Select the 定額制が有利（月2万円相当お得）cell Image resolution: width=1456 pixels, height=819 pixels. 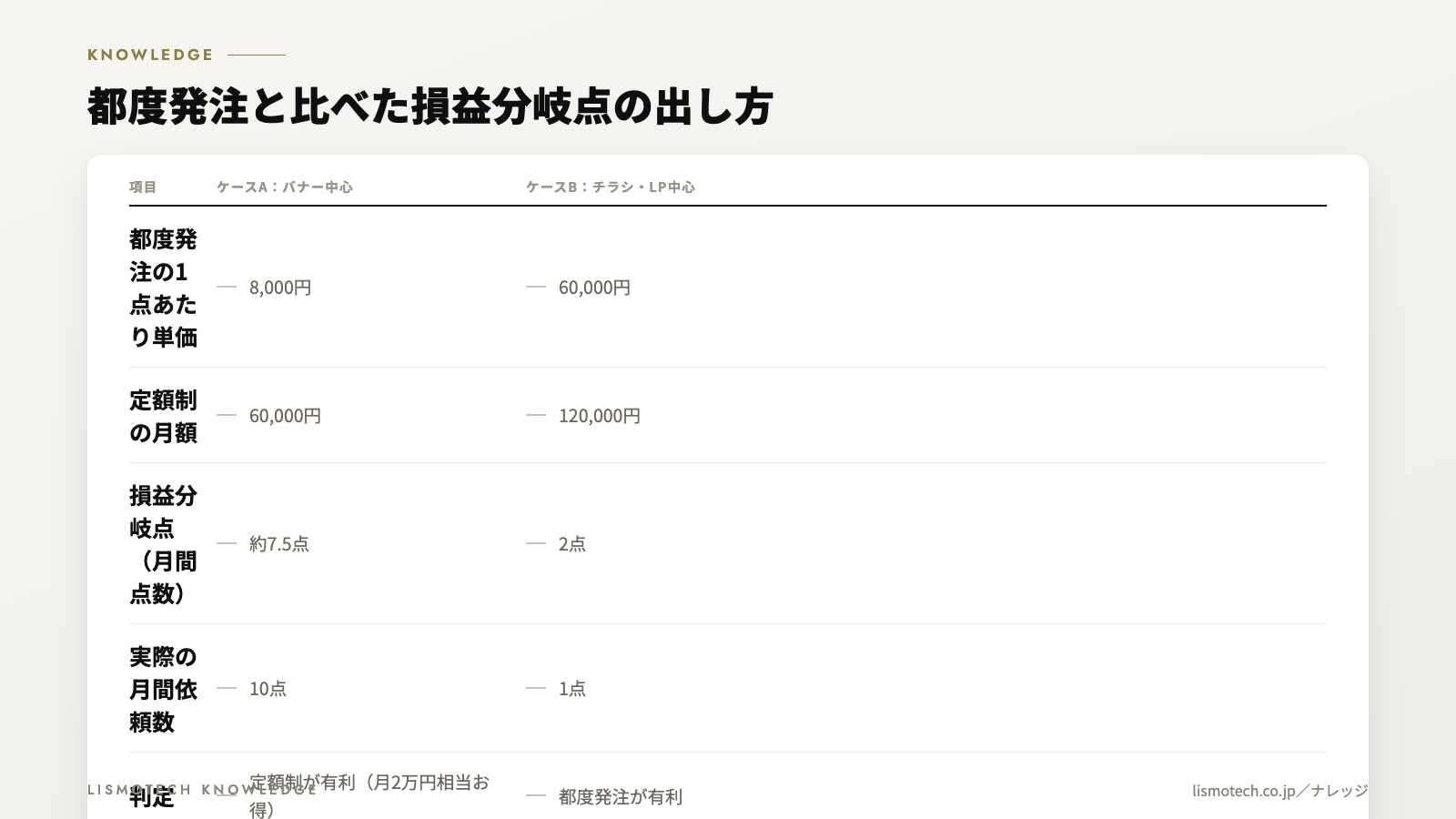point(369,795)
